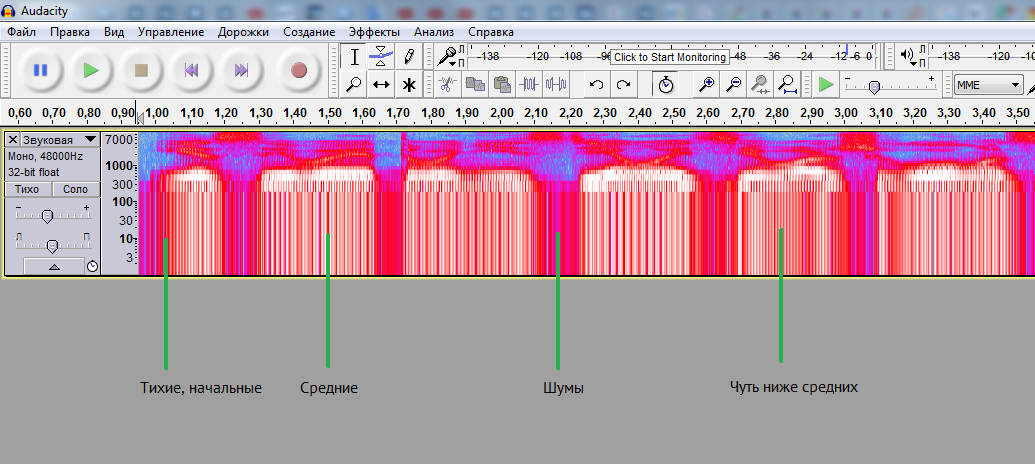Select the Zoom magnifier tool
1035x464 pixels.
click(x=354, y=84)
